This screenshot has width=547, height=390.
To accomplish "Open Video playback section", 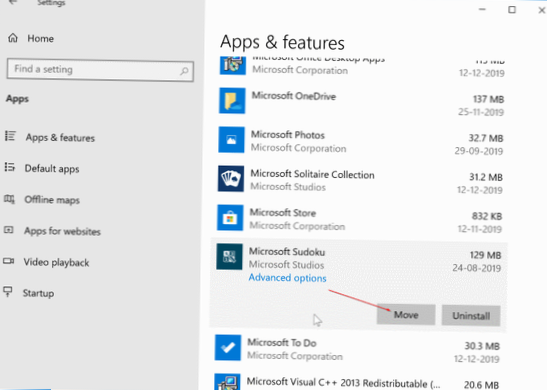I will tap(56, 262).
